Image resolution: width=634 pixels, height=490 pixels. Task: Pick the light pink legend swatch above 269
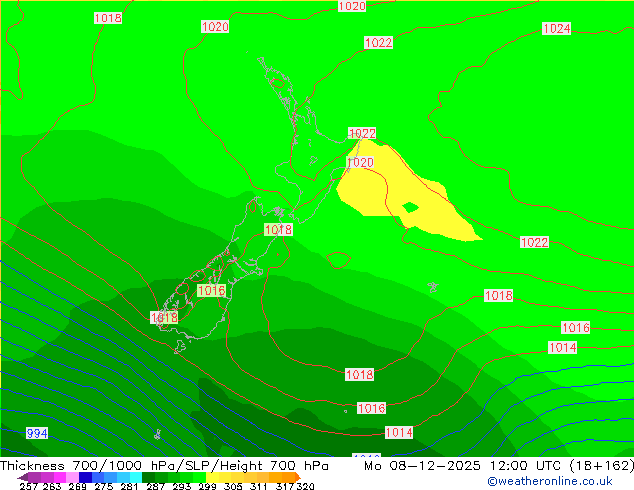72,477
